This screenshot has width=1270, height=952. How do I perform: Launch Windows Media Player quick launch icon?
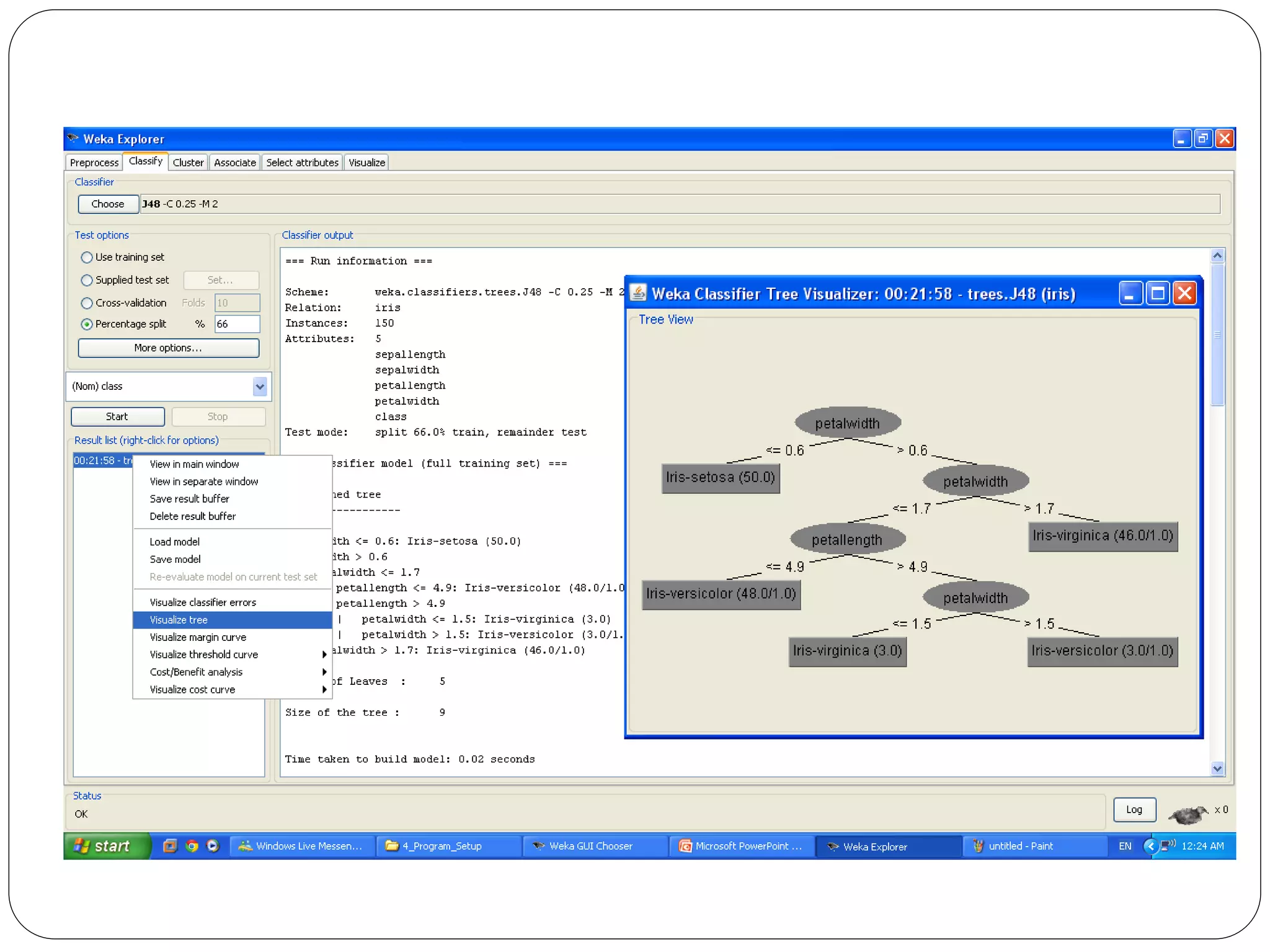[x=213, y=846]
